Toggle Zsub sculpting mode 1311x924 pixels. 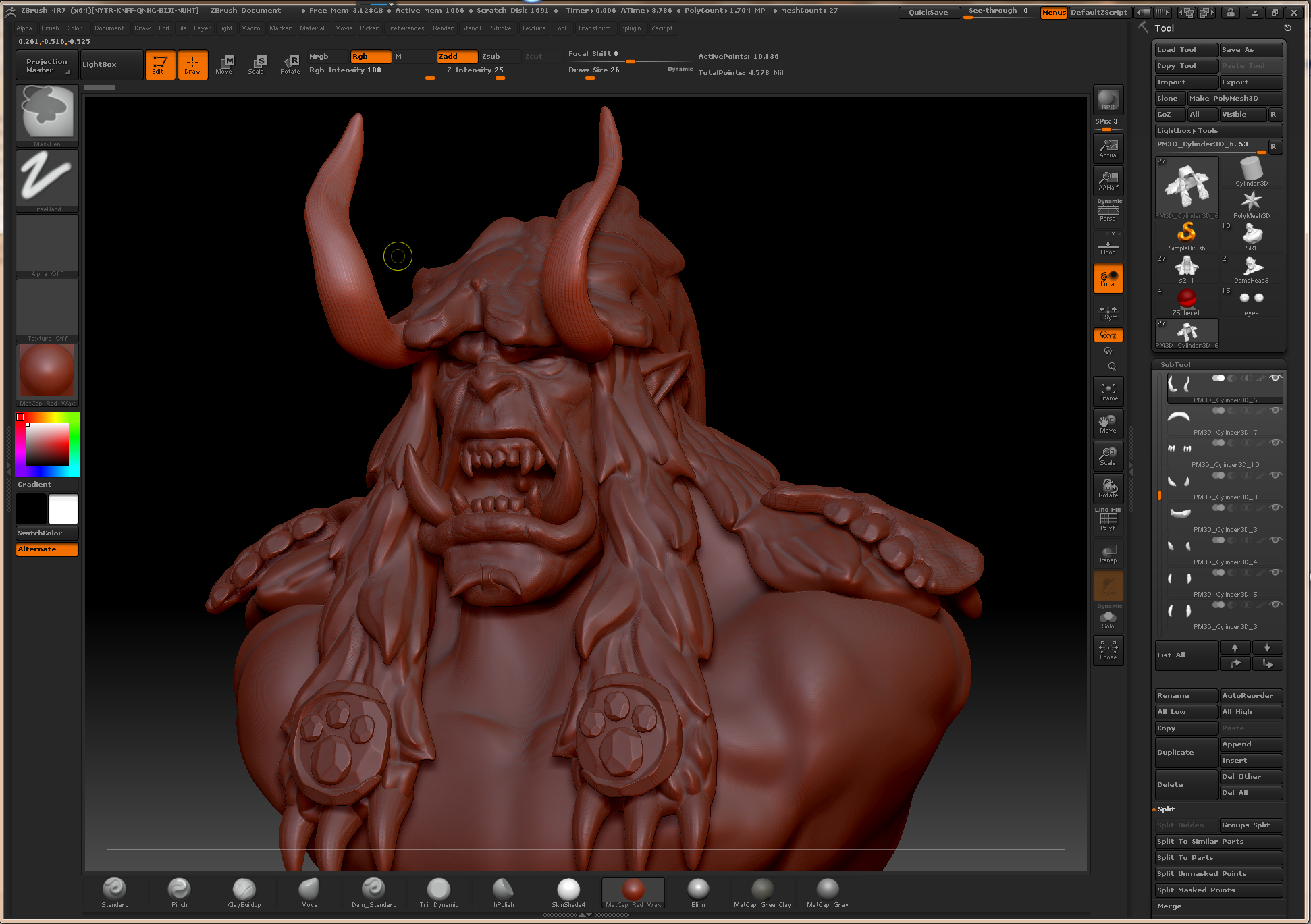(x=499, y=57)
